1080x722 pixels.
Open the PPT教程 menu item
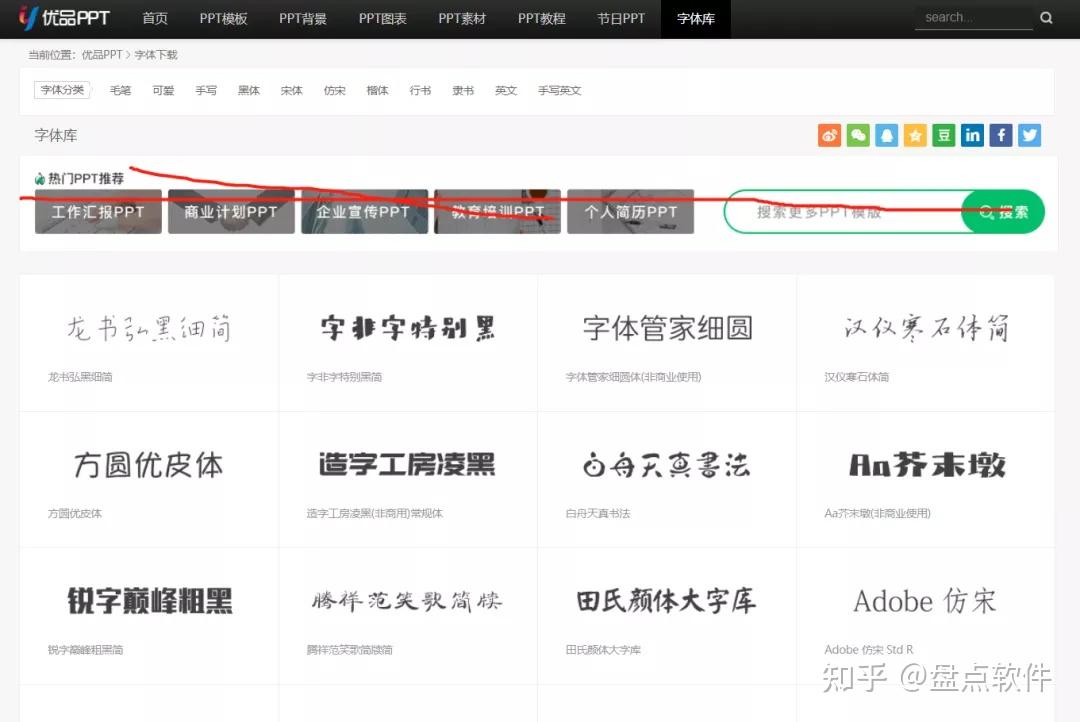tap(541, 19)
